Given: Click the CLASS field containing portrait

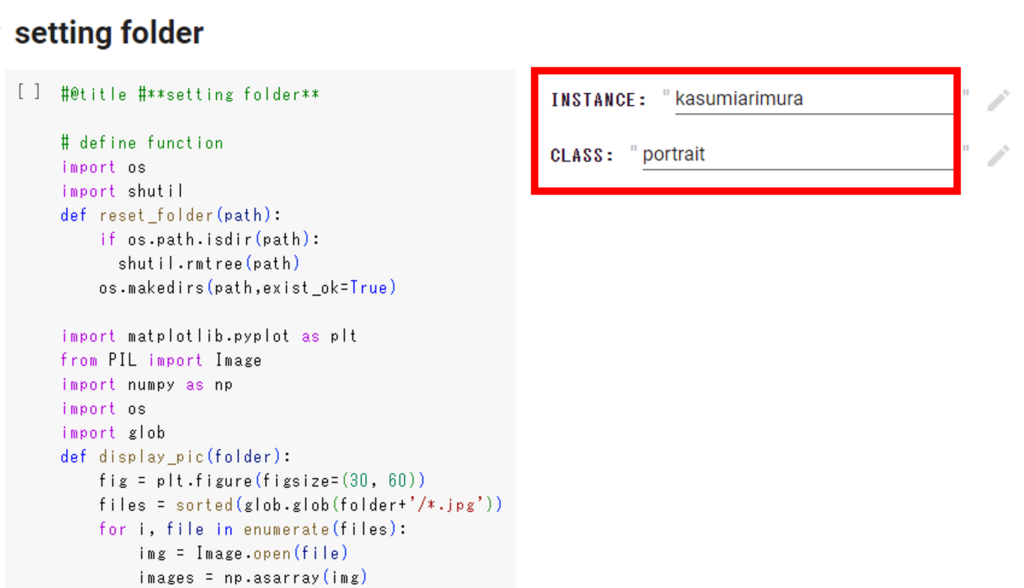Looking at the screenshot, I should click(797, 155).
